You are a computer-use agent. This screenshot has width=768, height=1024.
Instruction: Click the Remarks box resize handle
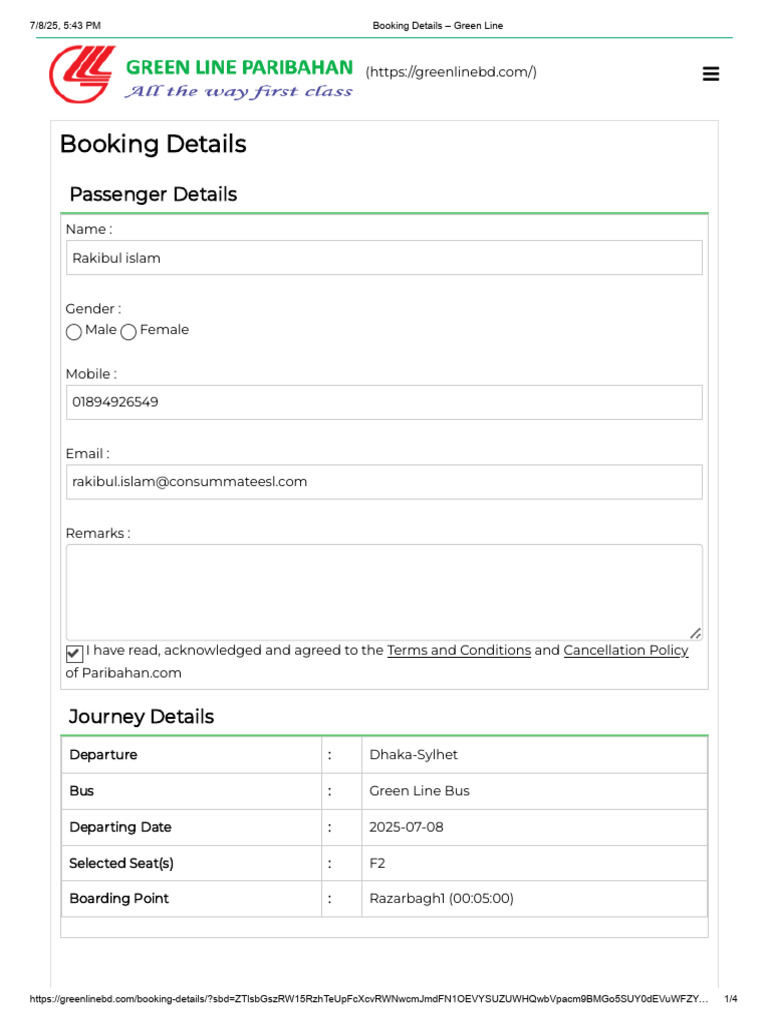(696, 633)
